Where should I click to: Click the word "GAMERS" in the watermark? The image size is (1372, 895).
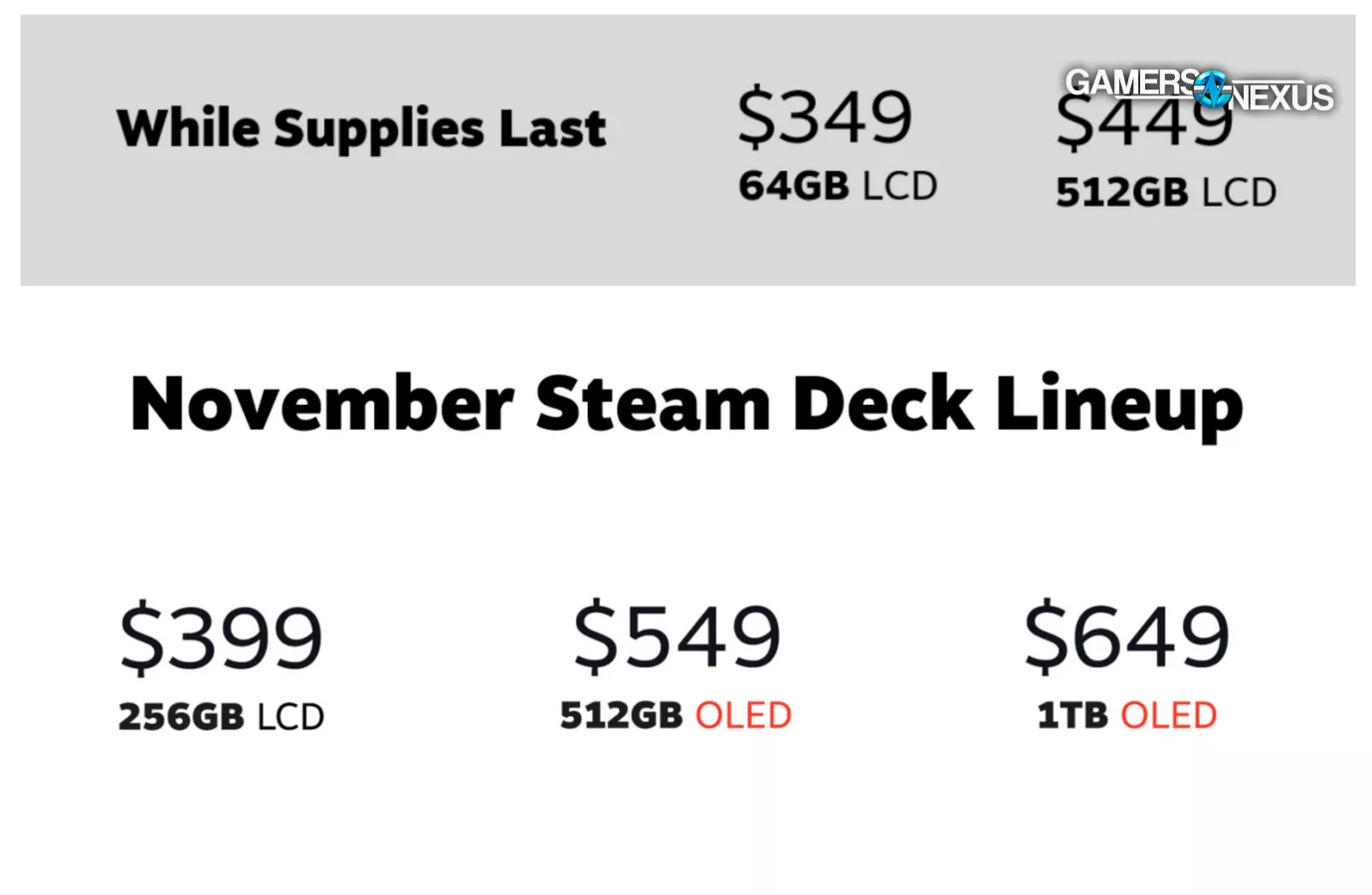pos(1131,82)
